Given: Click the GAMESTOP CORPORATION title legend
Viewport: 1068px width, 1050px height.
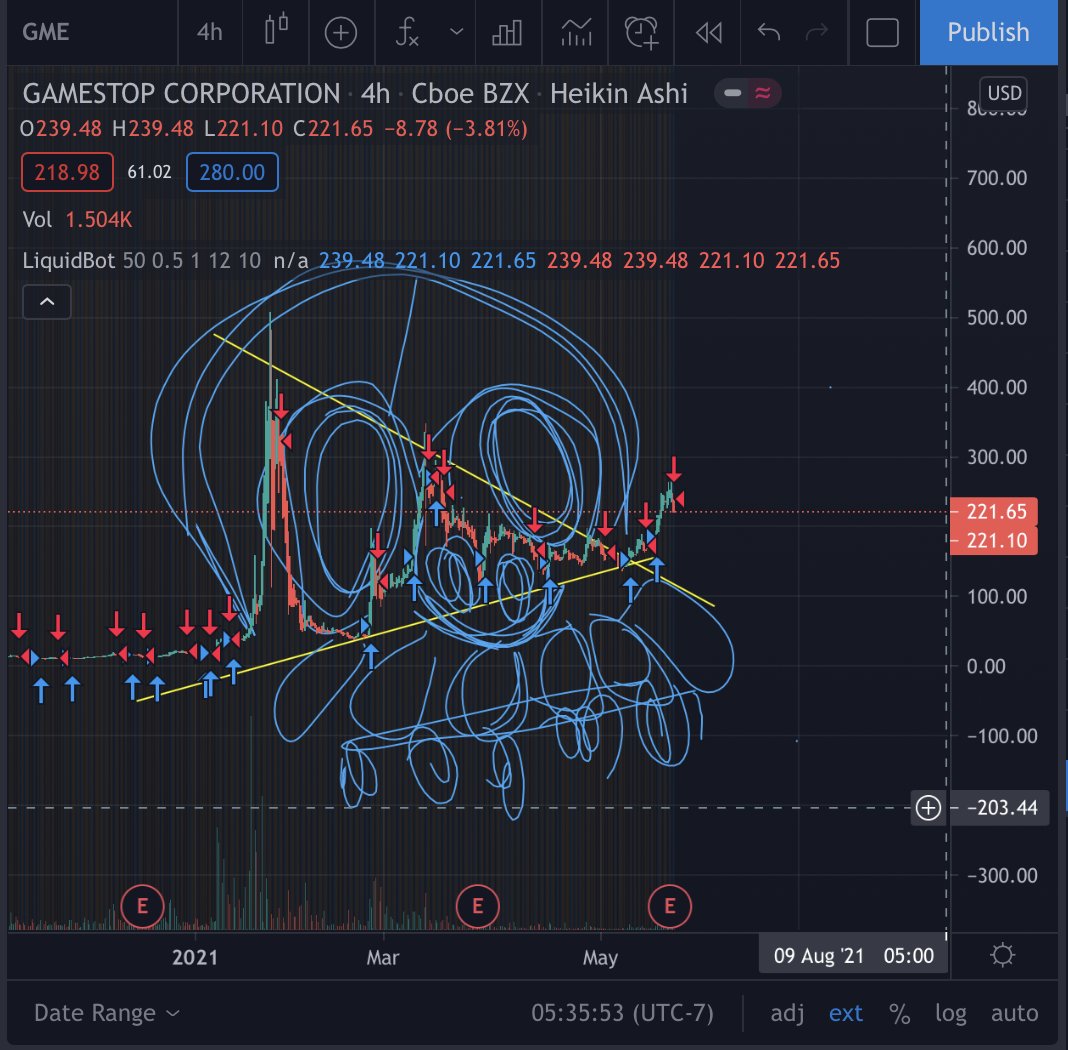Looking at the screenshot, I should pos(181,93).
